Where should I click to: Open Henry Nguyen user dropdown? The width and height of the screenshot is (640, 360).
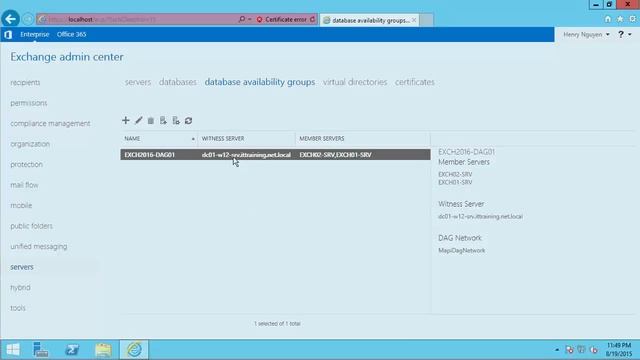coord(587,35)
